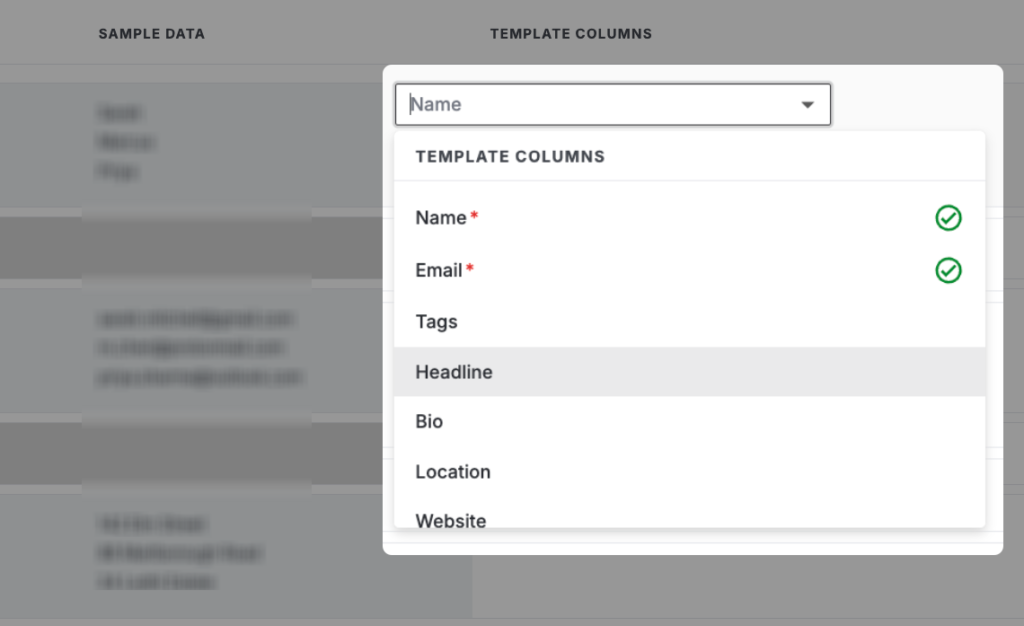Viewport: 1024px width, 626px height.
Task: Select the Name option in the list
Action: click(690, 217)
